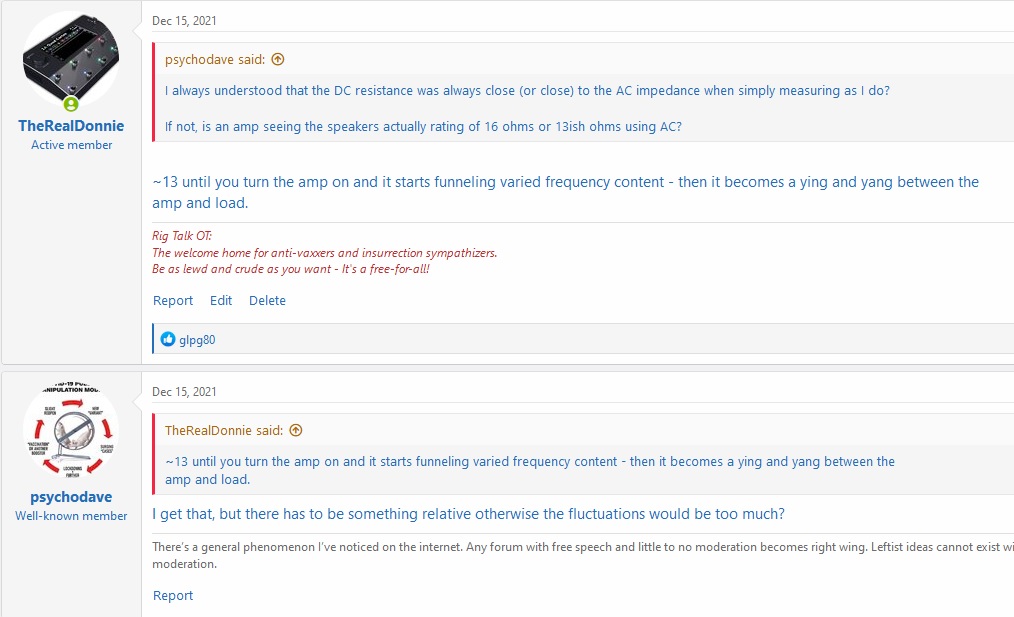
Task: Open psychodave's circular diagram avatar image
Action: 71,431
